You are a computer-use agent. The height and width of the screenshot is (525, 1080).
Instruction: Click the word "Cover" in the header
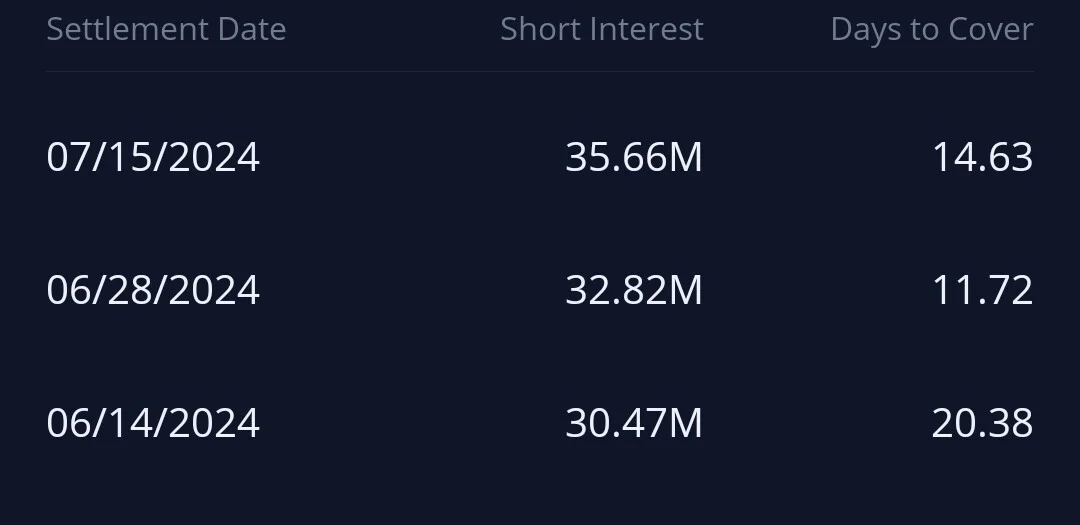click(991, 30)
